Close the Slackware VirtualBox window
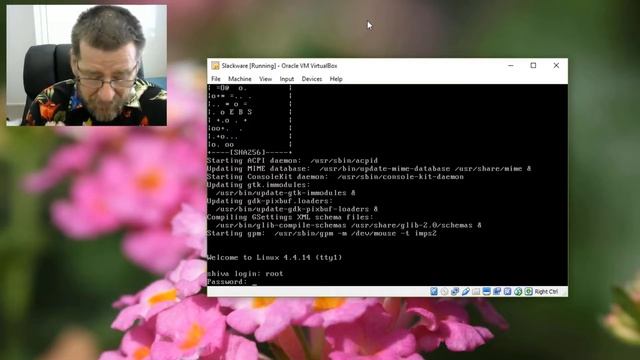The image size is (640, 360). point(556,65)
